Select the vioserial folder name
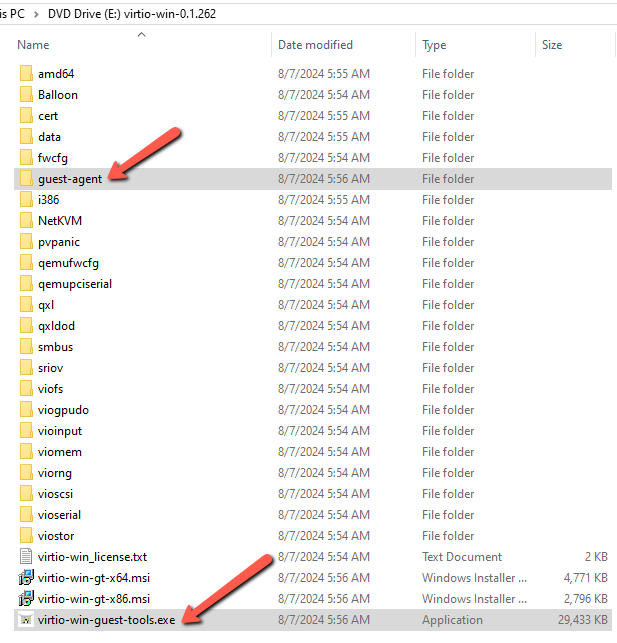The image size is (617, 643). point(59,515)
